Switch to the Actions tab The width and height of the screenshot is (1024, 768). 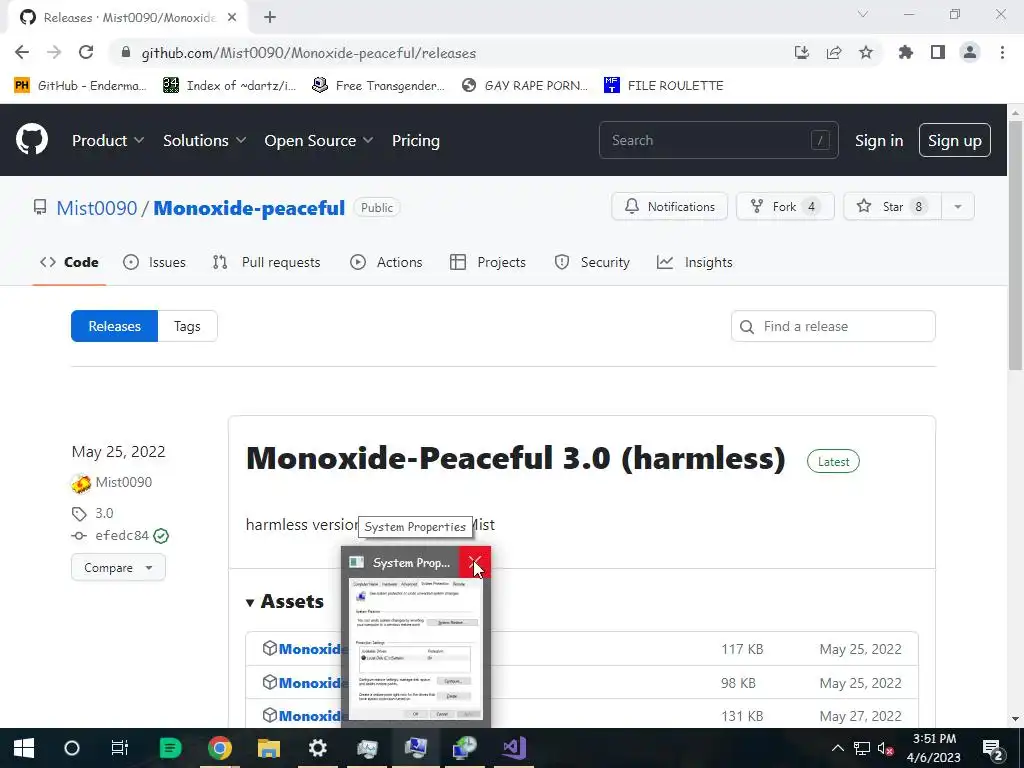(386, 262)
